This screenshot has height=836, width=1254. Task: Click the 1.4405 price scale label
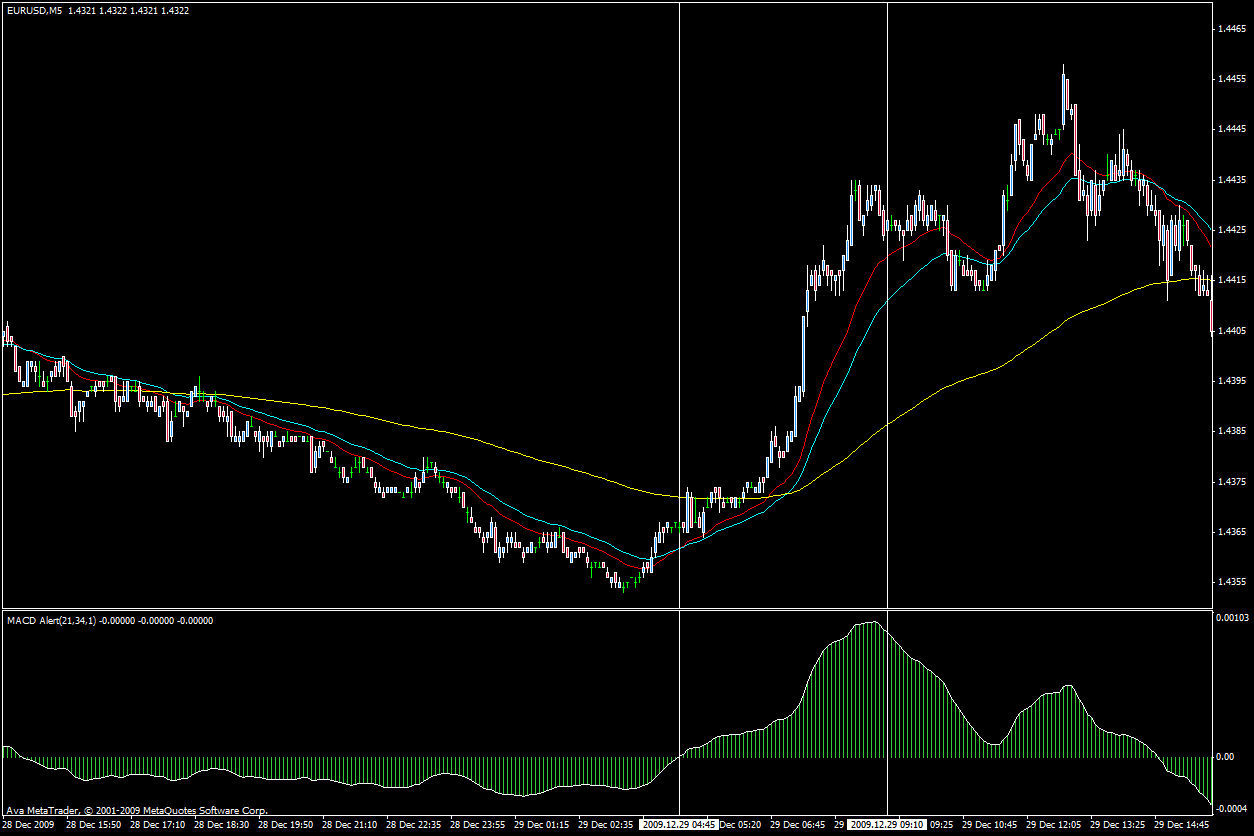click(1231, 330)
